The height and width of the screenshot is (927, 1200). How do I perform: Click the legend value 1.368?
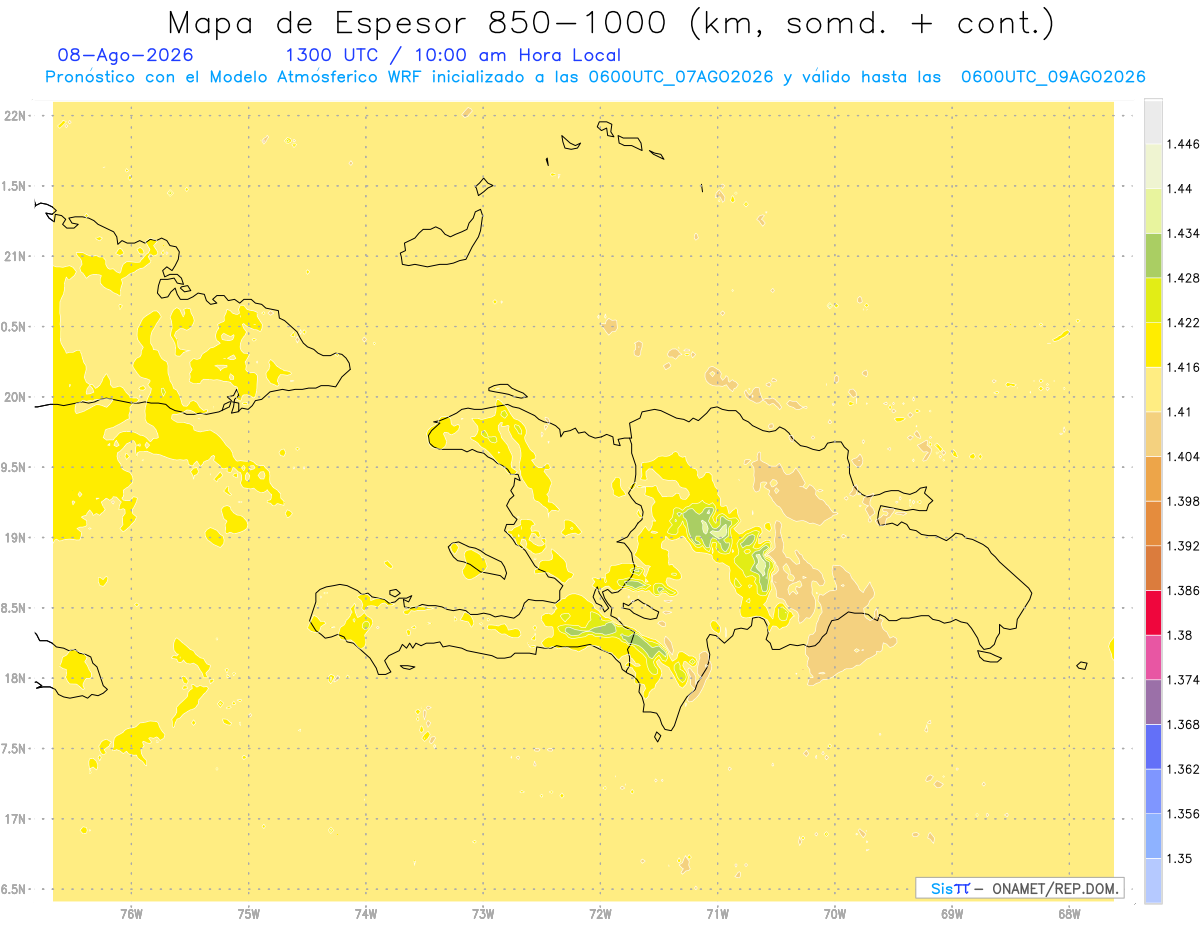(1183, 724)
